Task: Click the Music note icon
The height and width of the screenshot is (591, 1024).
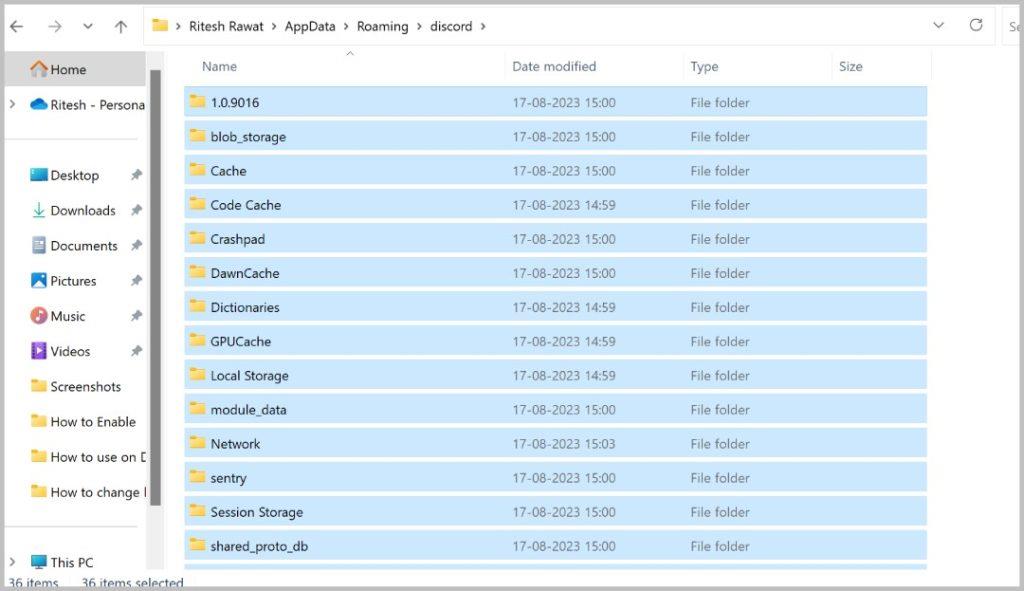Action: (39, 316)
